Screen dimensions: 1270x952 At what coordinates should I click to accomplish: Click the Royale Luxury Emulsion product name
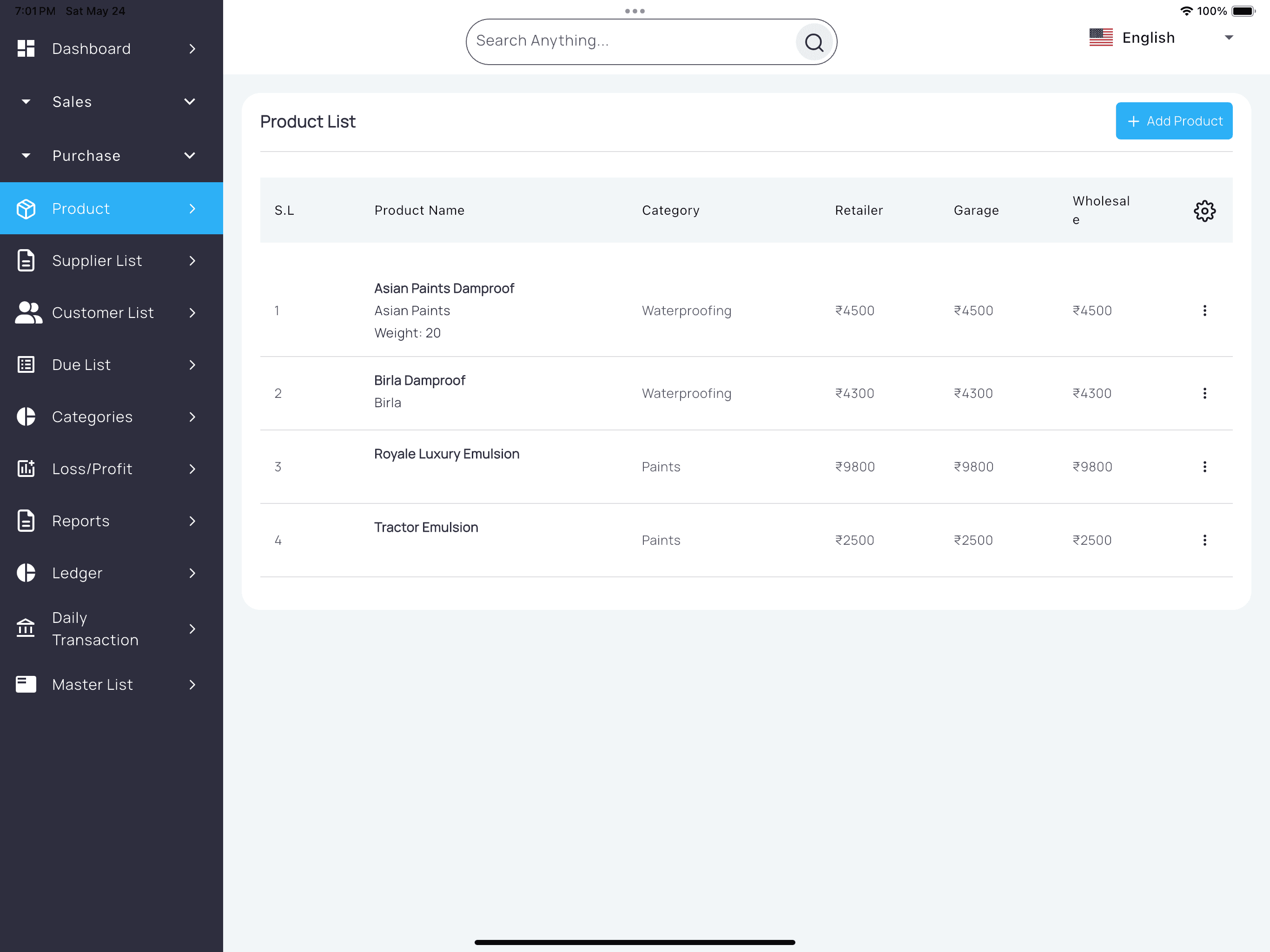(x=447, y=454)
